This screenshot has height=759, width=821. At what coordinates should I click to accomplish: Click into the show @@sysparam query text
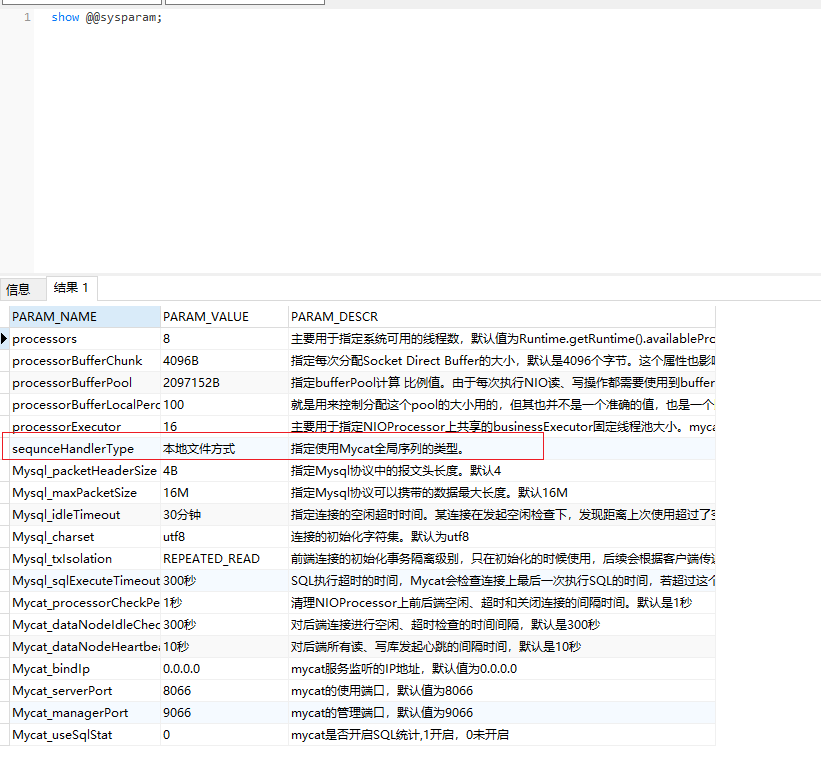point(106,18)
